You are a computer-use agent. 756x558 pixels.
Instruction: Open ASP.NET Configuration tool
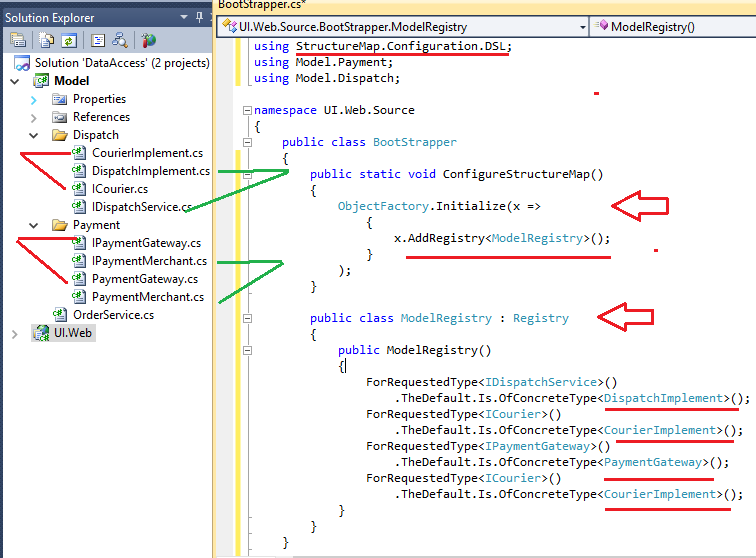point(148,40)
